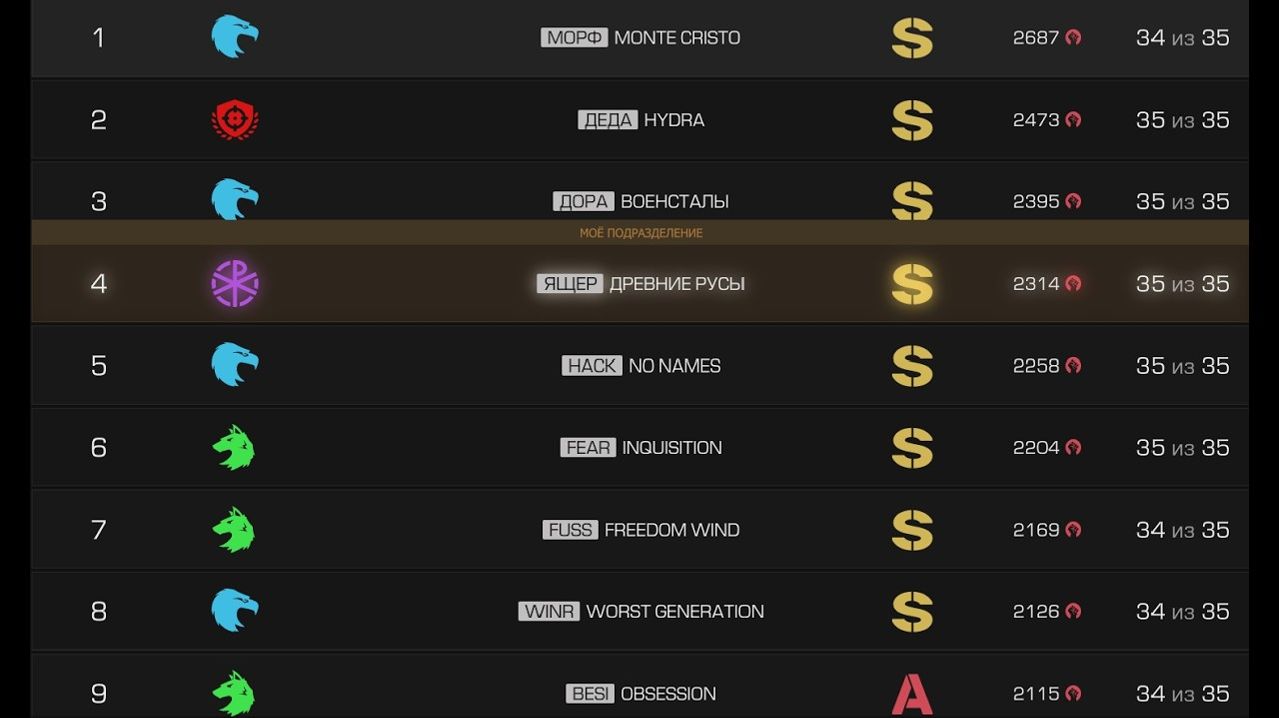
Task: Click the purple emblem of ДРЕВНИЕ РУСЫ
Action: (x=235, y=284)
